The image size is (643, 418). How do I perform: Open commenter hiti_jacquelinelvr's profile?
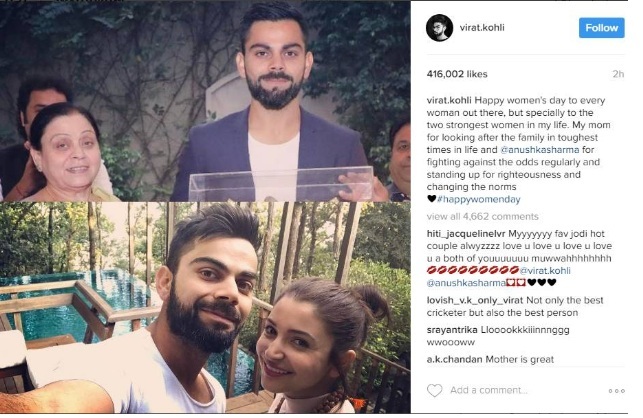[466, 234]
